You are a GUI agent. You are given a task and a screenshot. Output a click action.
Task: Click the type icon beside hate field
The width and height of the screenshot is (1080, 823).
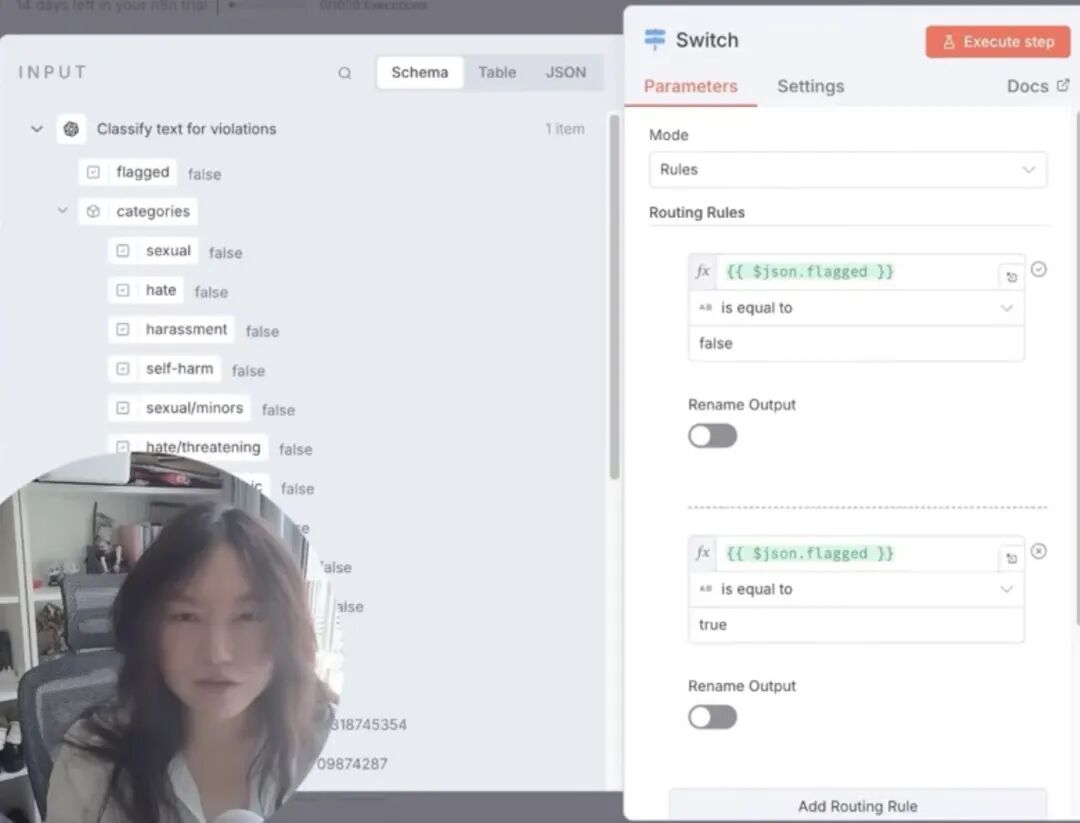click(123, 290)
